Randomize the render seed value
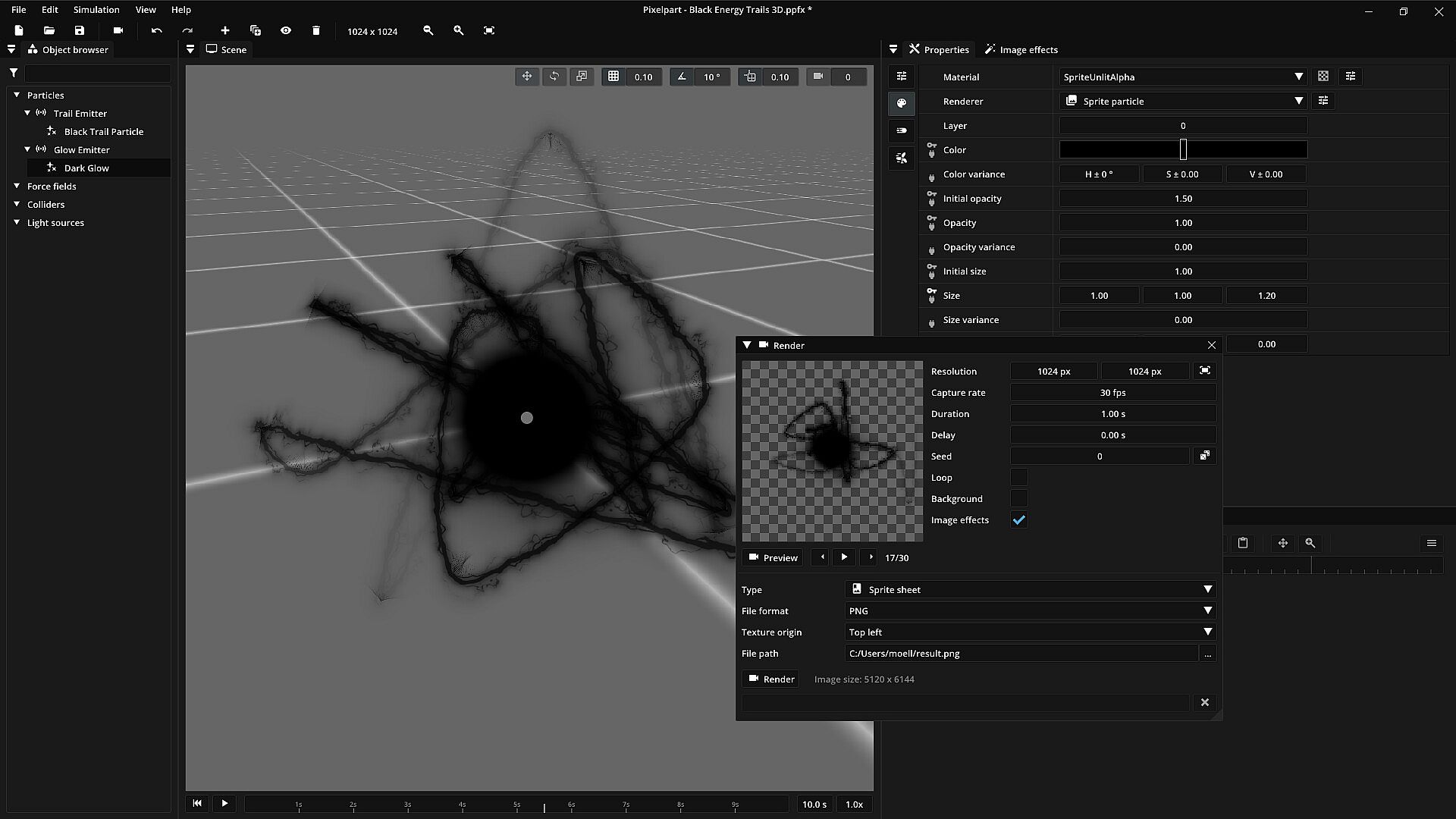This screenshot has width=1456, height=819. coord(1205,456)
